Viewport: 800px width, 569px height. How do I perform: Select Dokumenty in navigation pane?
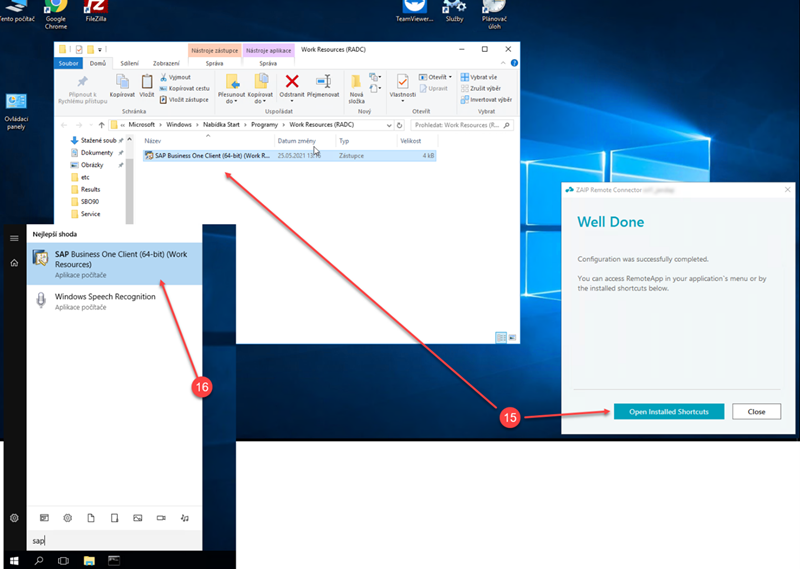(x=96, y=153)
